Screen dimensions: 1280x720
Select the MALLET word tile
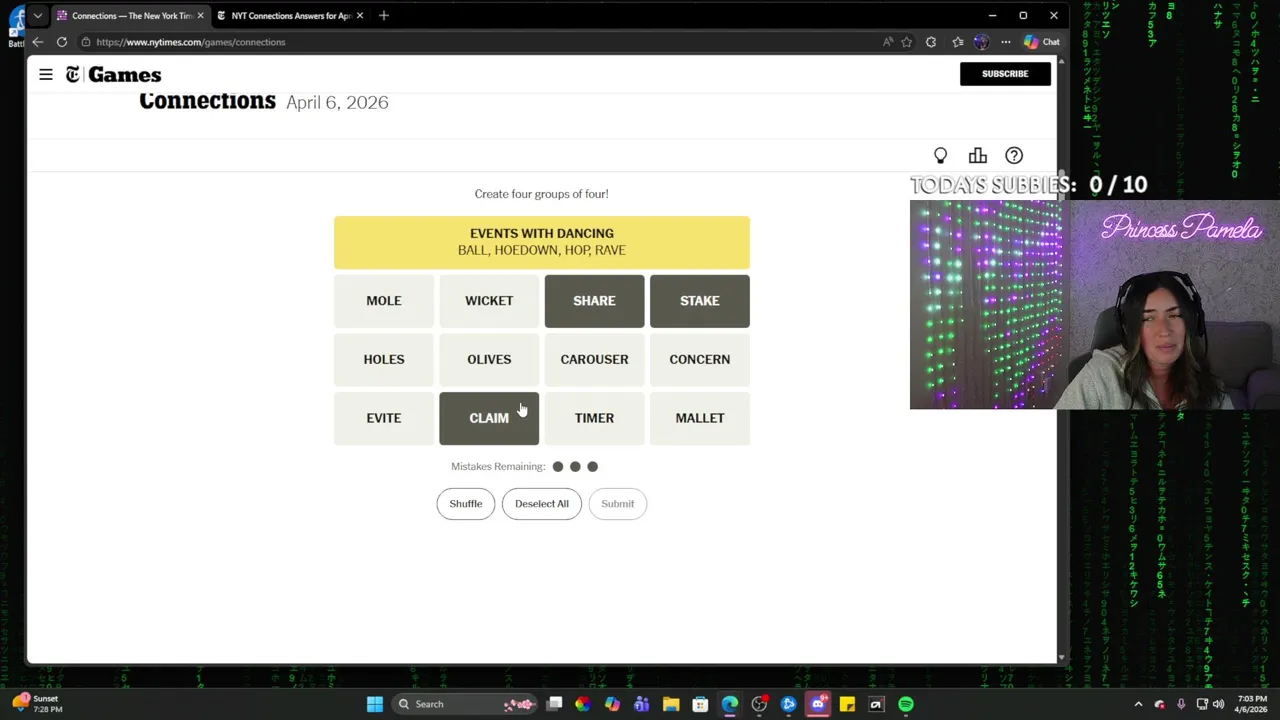pyautogui.click(x=700, y=418)
